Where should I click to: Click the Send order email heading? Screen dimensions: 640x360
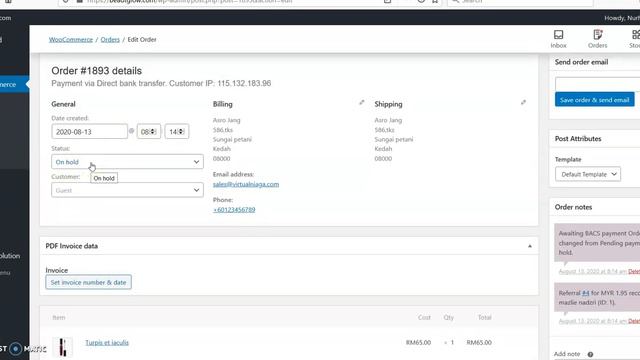[581, 62]
